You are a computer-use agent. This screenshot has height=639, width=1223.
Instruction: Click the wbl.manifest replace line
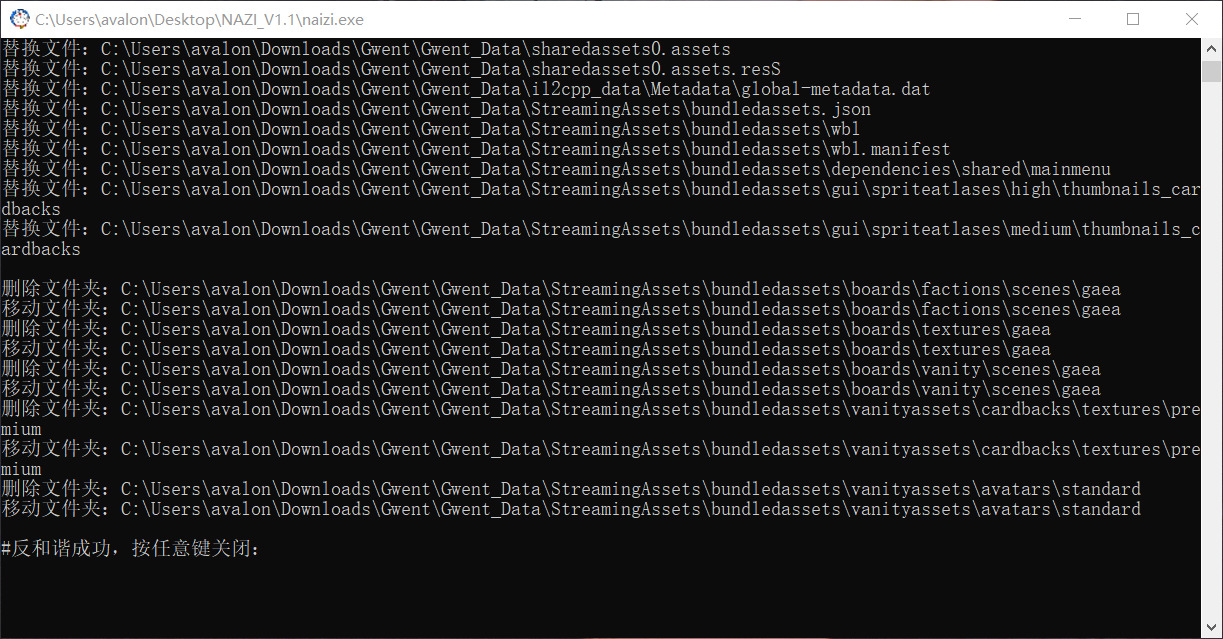[475, 149]
